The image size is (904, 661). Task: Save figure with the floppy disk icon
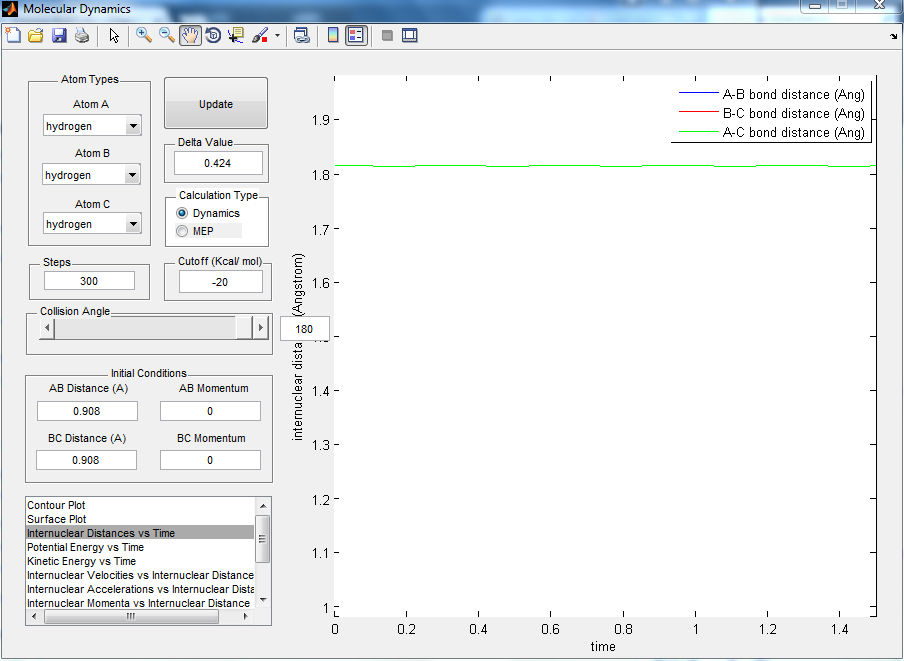tap(59, 36)
